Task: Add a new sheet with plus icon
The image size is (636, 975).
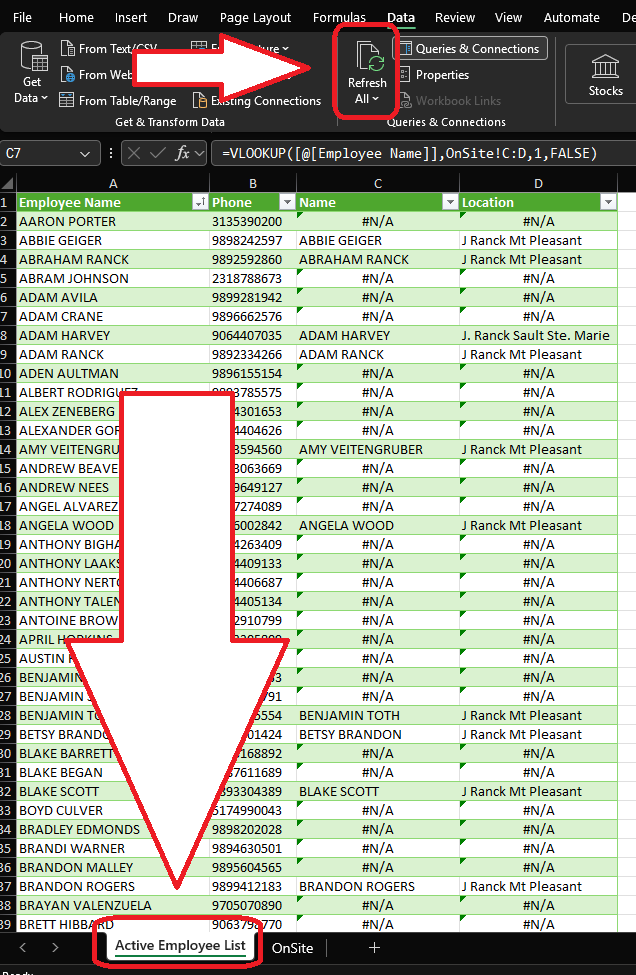Action: (374, 947)
